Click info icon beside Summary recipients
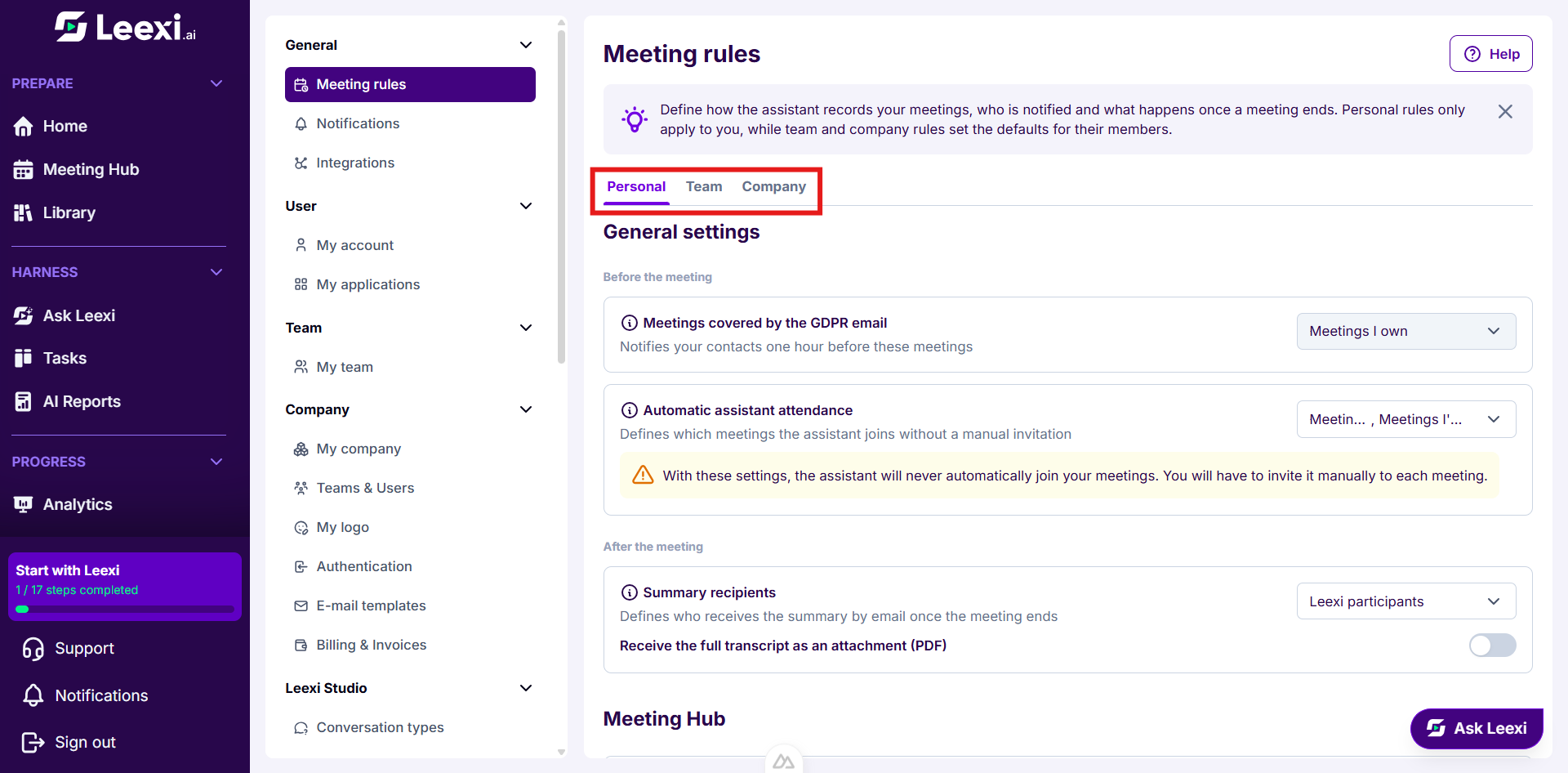 tap(630, 592)
